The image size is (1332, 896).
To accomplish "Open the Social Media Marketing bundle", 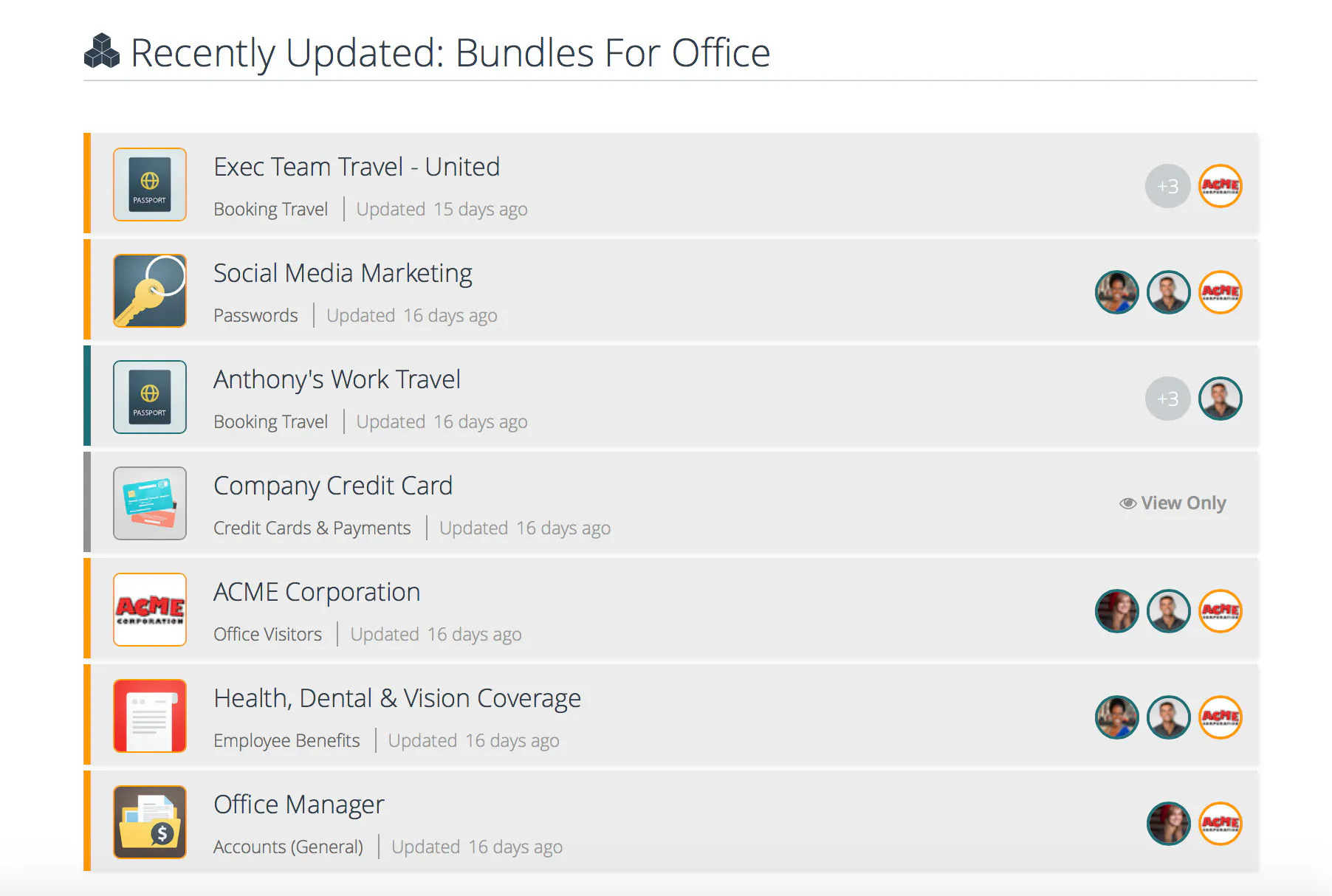I will pyautogui.click(x=343, y=274).
